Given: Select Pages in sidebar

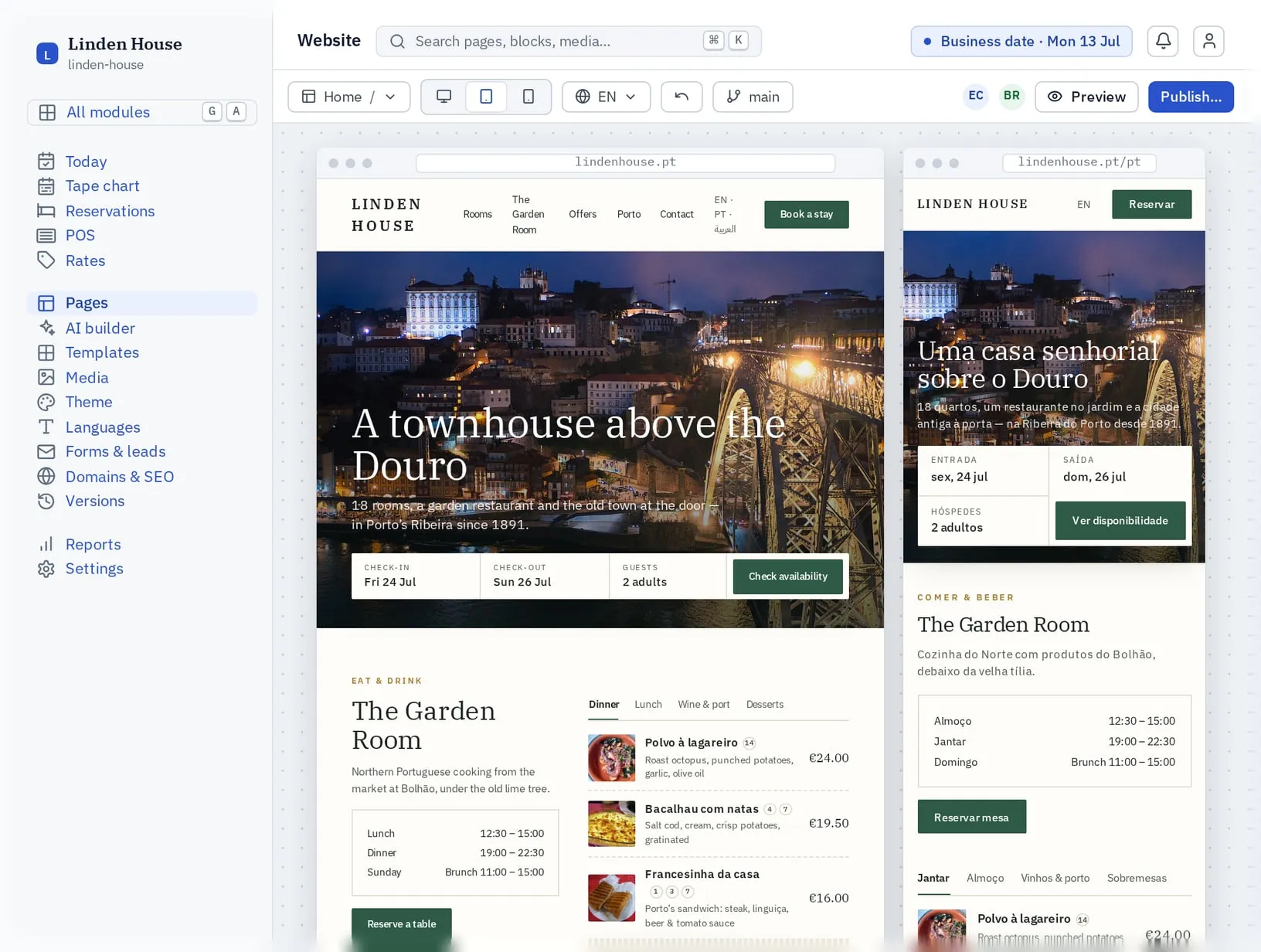Looking at the screenshot, I should [x=142, y=303].
